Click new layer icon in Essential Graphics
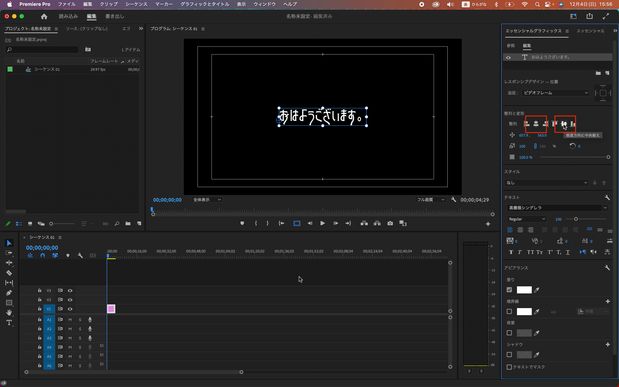The height and width of the screenshot is (387, 619). (607, 73)
